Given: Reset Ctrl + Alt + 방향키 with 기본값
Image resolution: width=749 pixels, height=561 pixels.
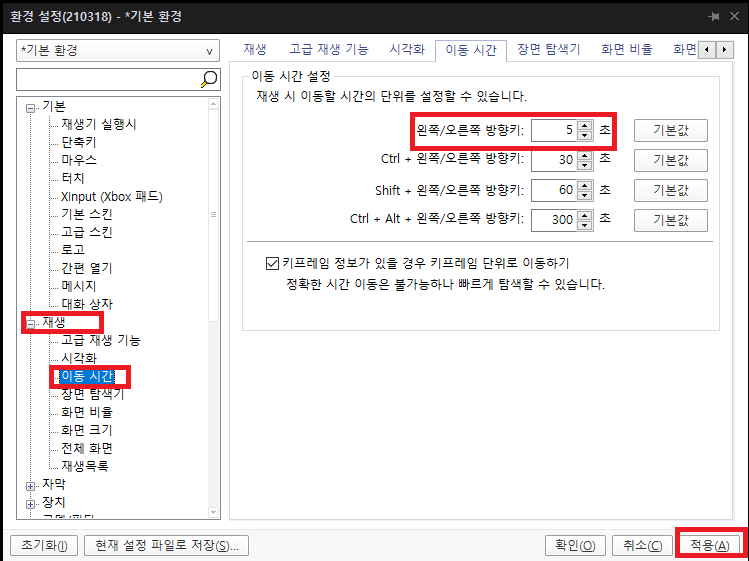Looking at the screenshot, I should (671, 220).
